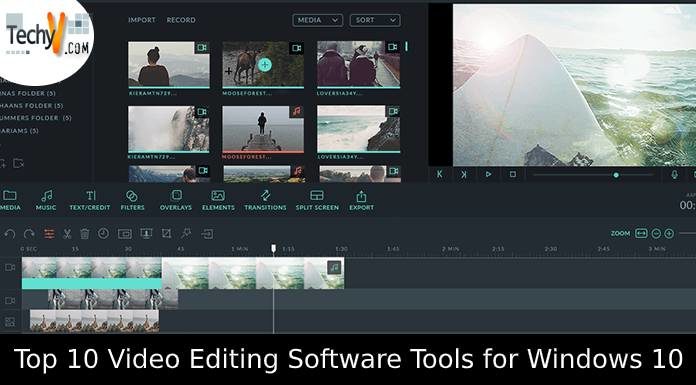Screen dimensions: 696x385
Task: Open the OVERLAYS tab
Action: click(x=176, y=200)
